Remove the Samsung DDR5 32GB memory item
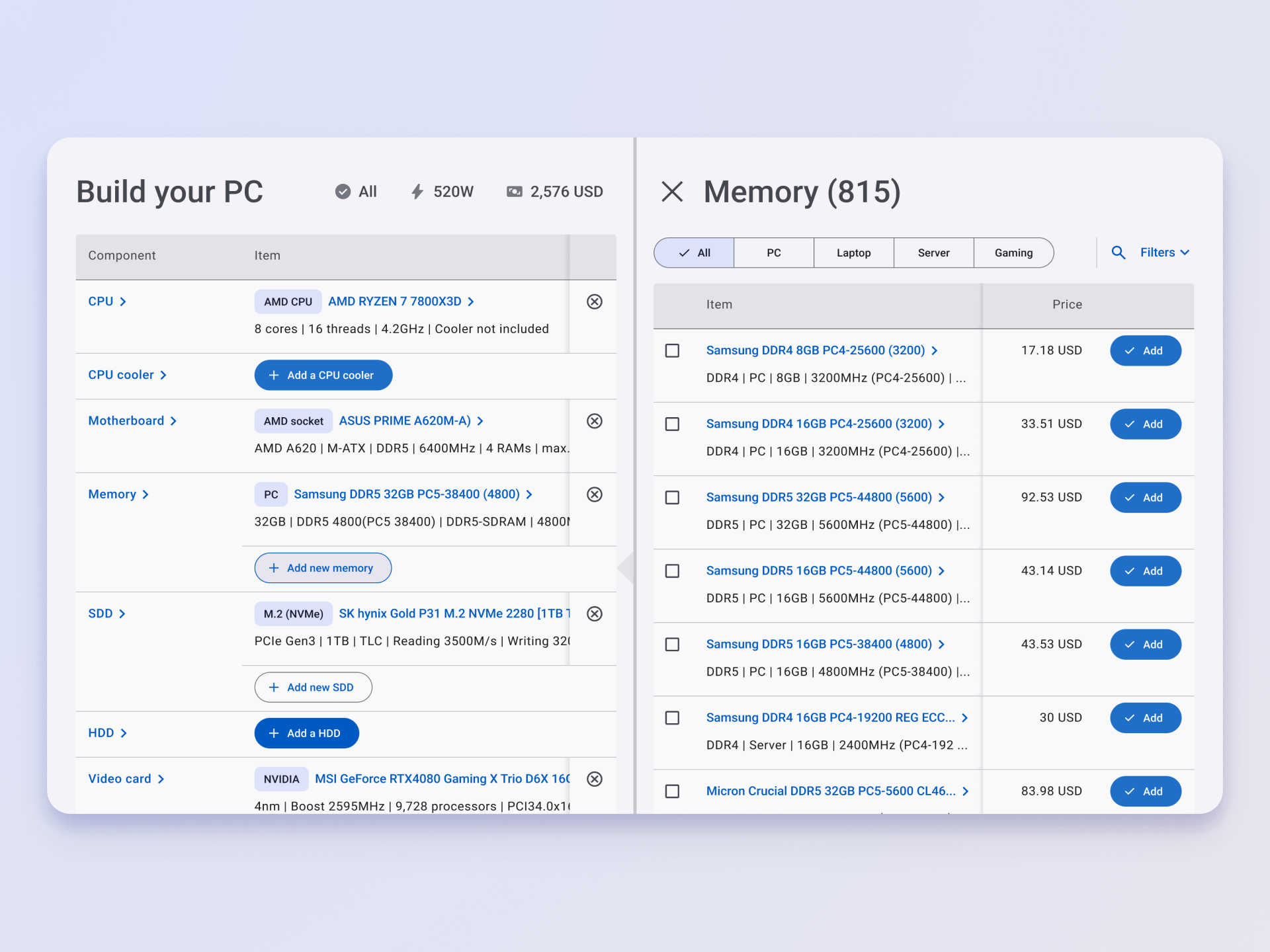The width and height of the screenshot is (1270, 952). (594, 495)
